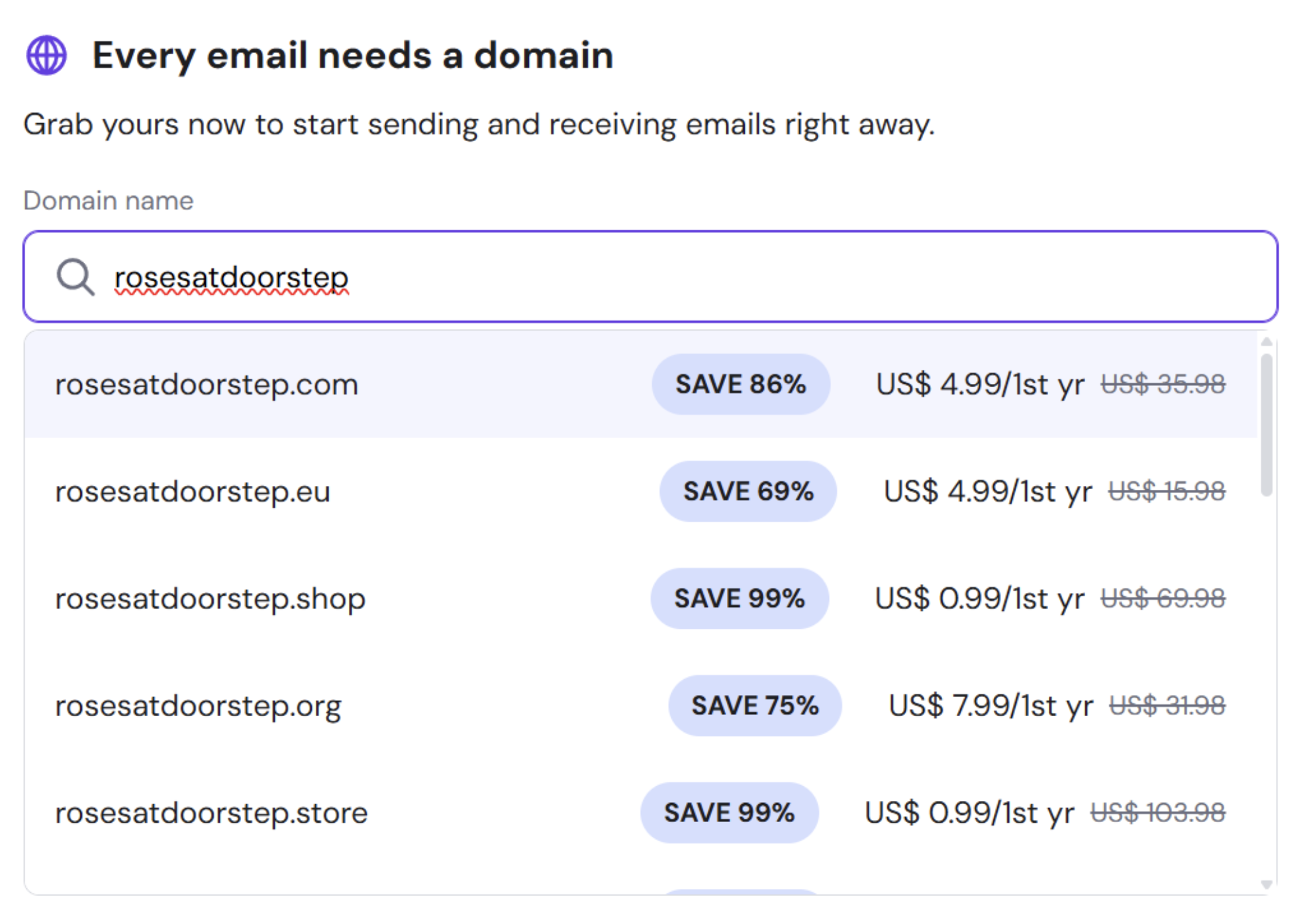This screenshot has width=1303, height=924.
Task: Select rosesatdoorstep.com suggestion
Action: [x=207, y=385]
